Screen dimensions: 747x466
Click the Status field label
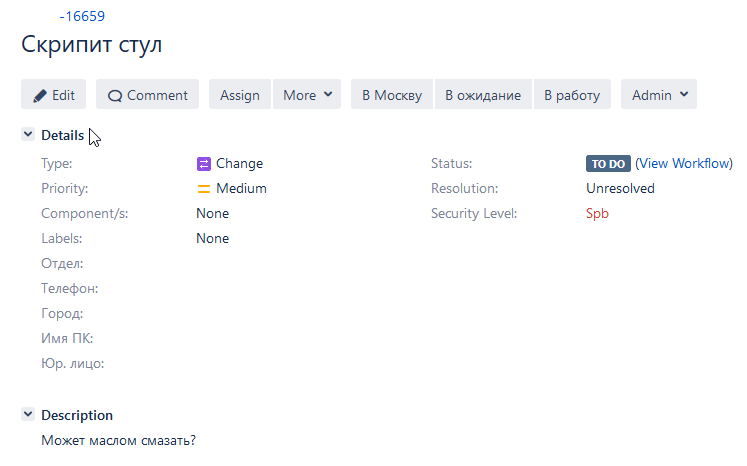point(452,163)
